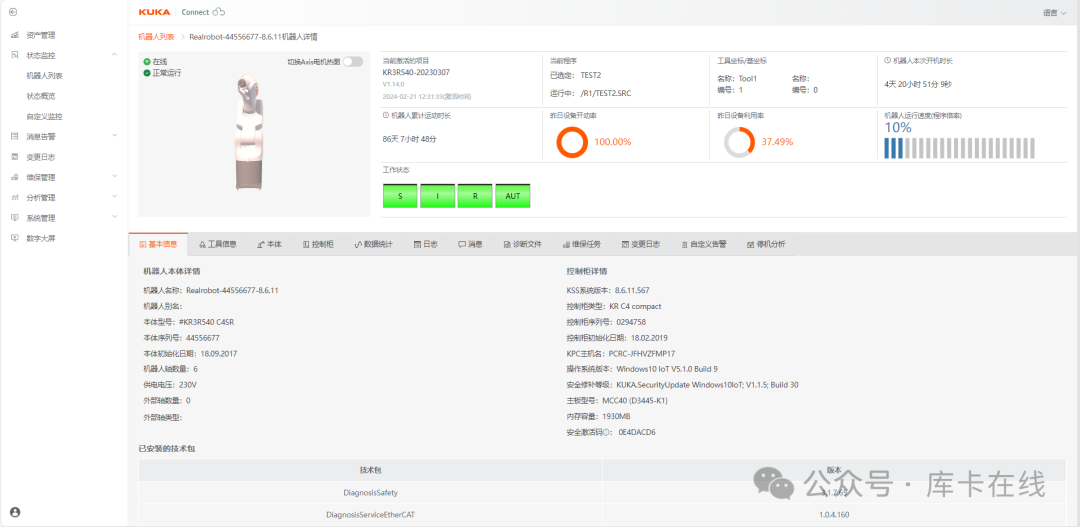1080x527 pixels.
Task: Click the 分析管理 chart icon
Action: 14,197
